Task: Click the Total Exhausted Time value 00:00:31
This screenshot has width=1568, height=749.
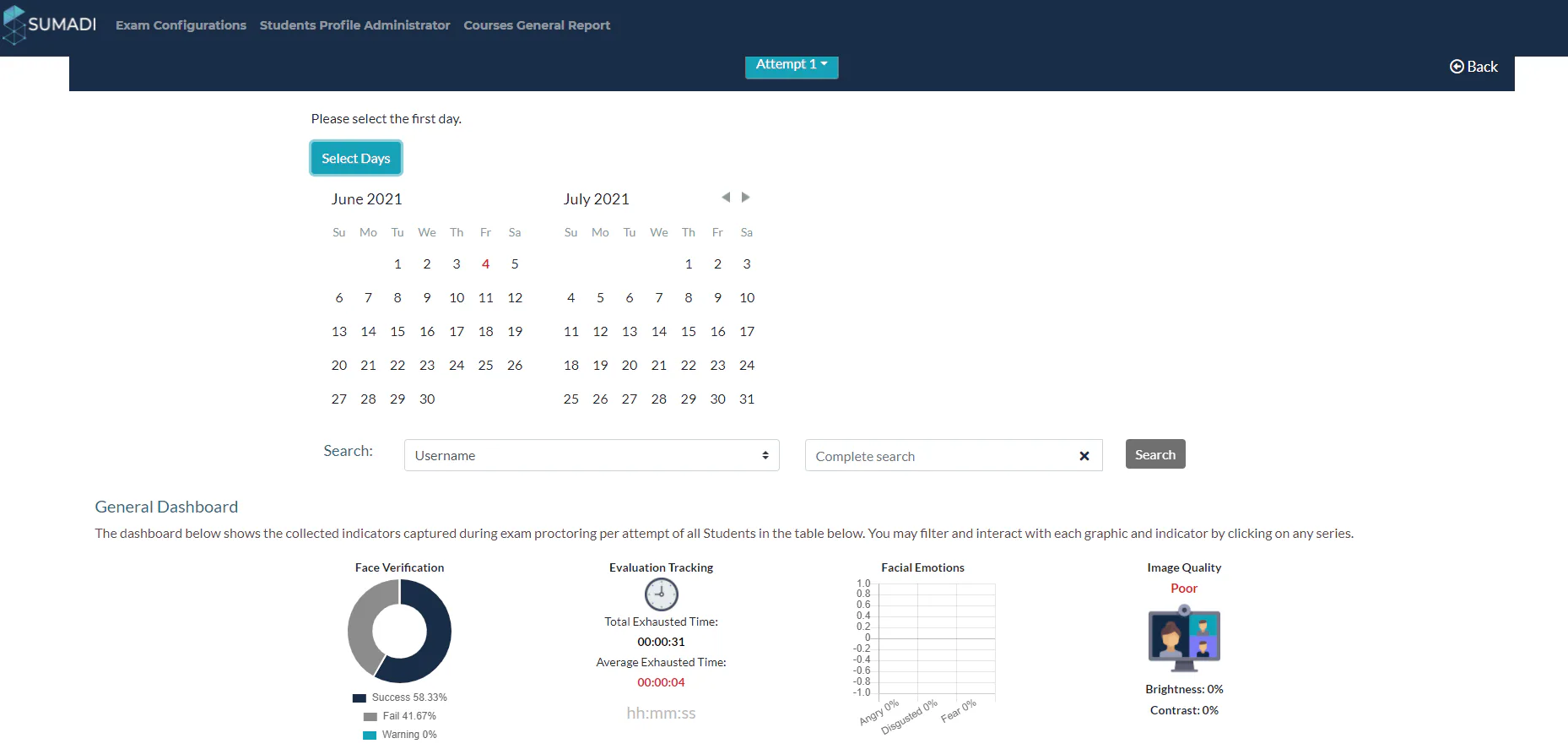Action: pyautogui.click(x=662, y=642)
